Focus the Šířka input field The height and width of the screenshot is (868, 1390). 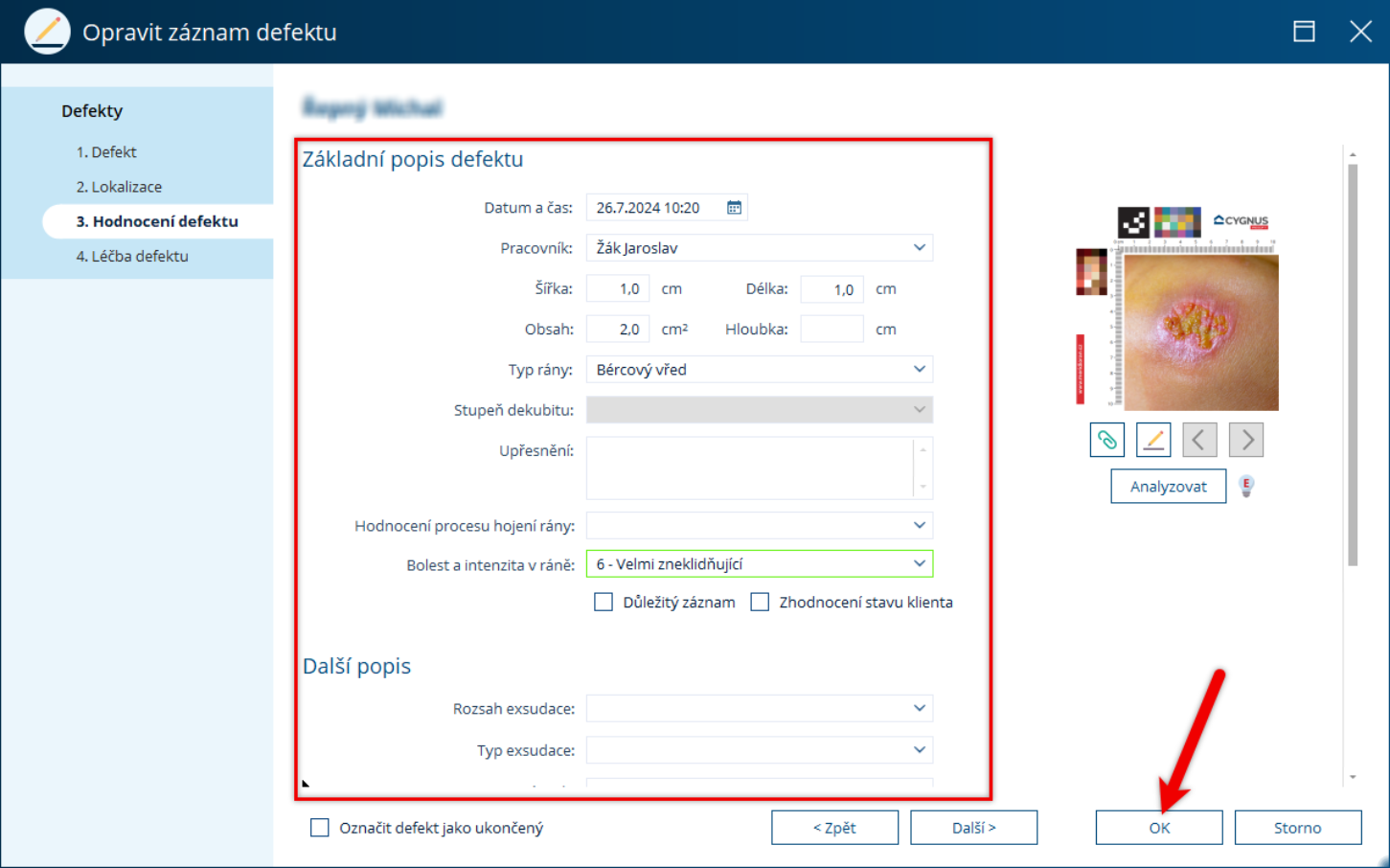[618, 289]
